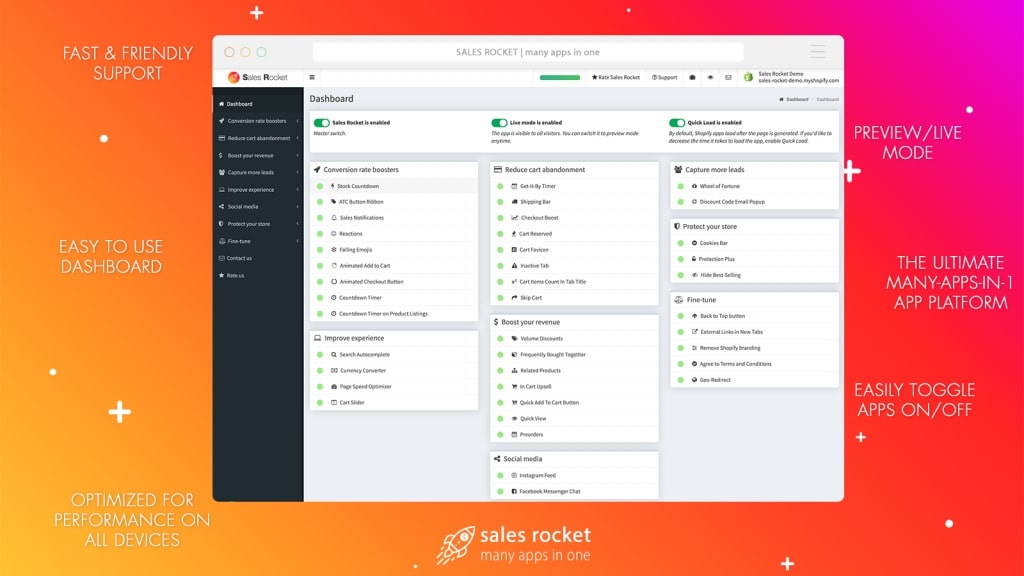
Task: Expand Capture more leads sidebar menu
Action: pyautogui.click(x=258, y=172)
